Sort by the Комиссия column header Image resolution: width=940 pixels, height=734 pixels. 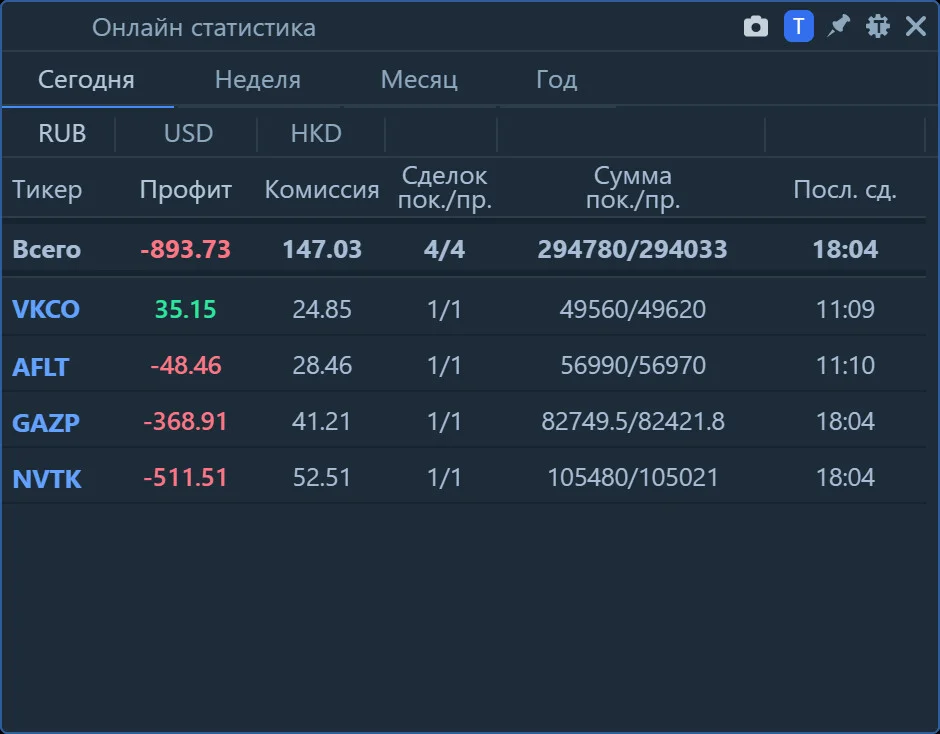click(x=322, y=189)
